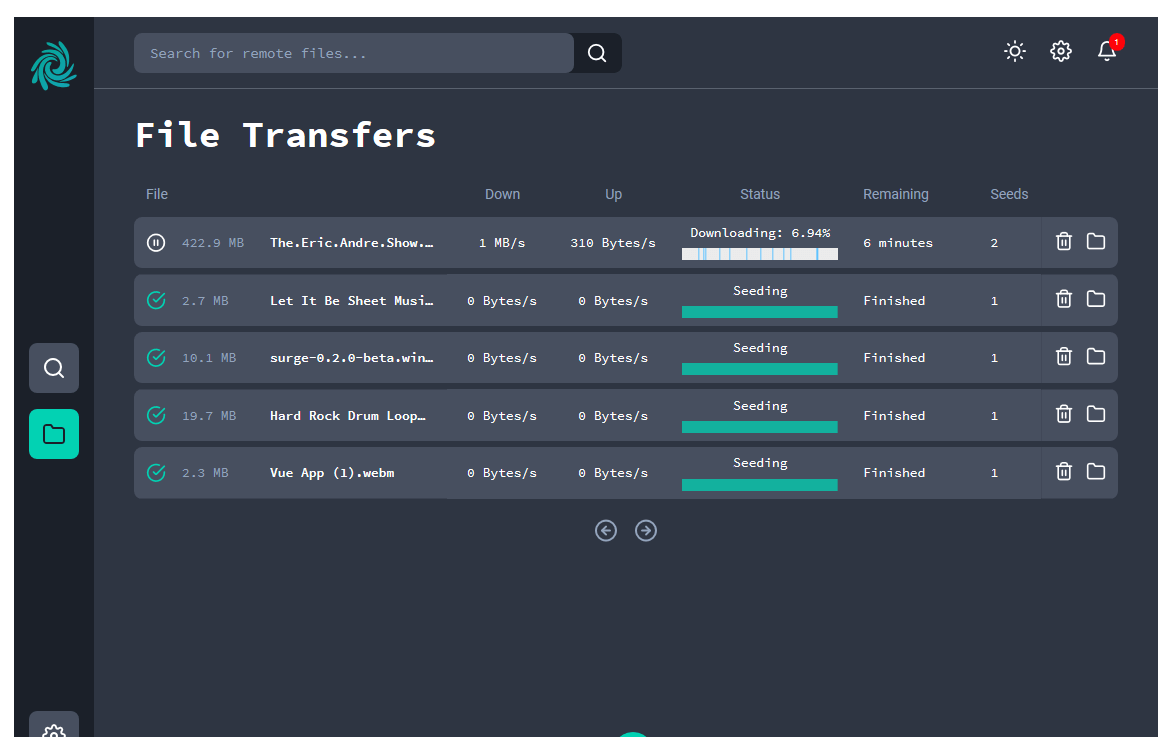Pause The.Eric.Andre.Show download
This screenshot has height=737, width=1170.
click(156, 242)
